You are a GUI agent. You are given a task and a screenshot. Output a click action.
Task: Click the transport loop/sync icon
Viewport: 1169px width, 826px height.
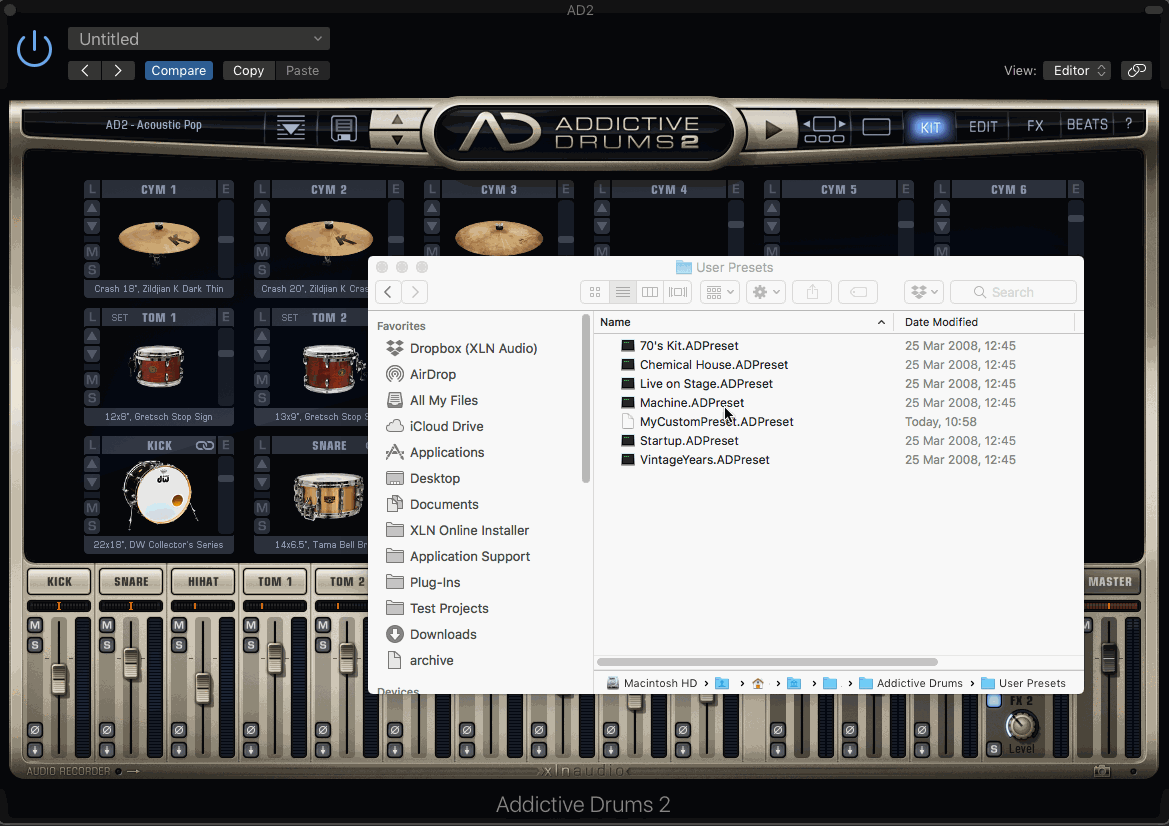tap(824, 128)
